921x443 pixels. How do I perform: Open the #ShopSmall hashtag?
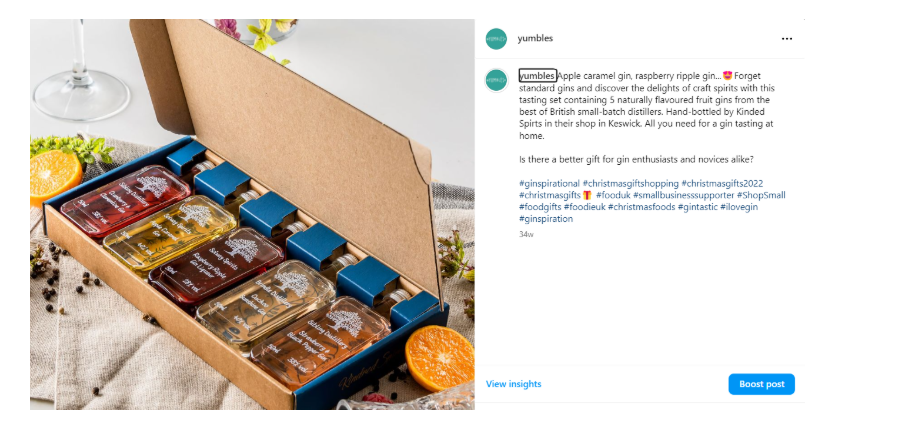click(x=761, y=196)
